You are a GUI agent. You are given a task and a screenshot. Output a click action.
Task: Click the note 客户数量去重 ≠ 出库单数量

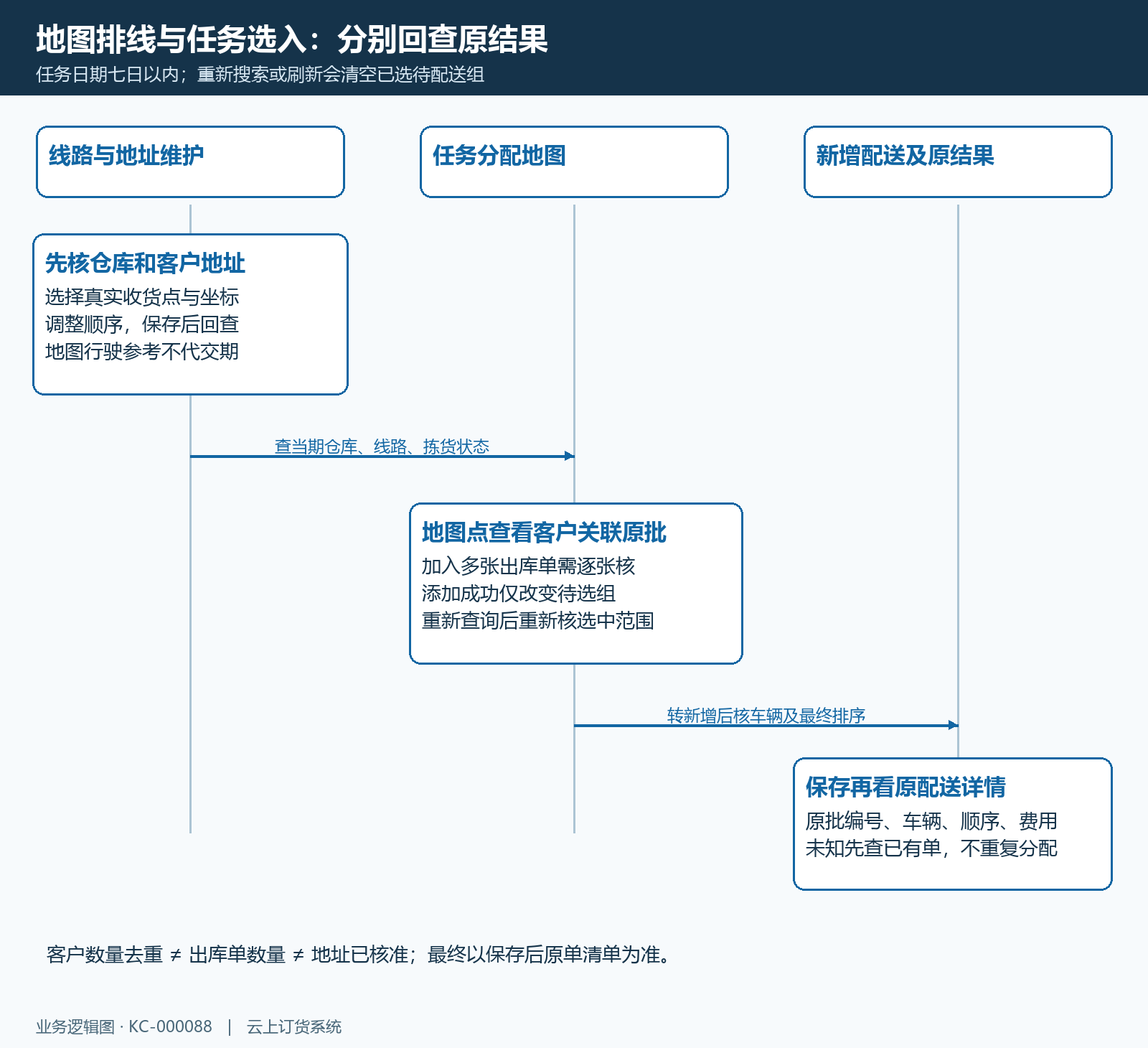[166, 955]
